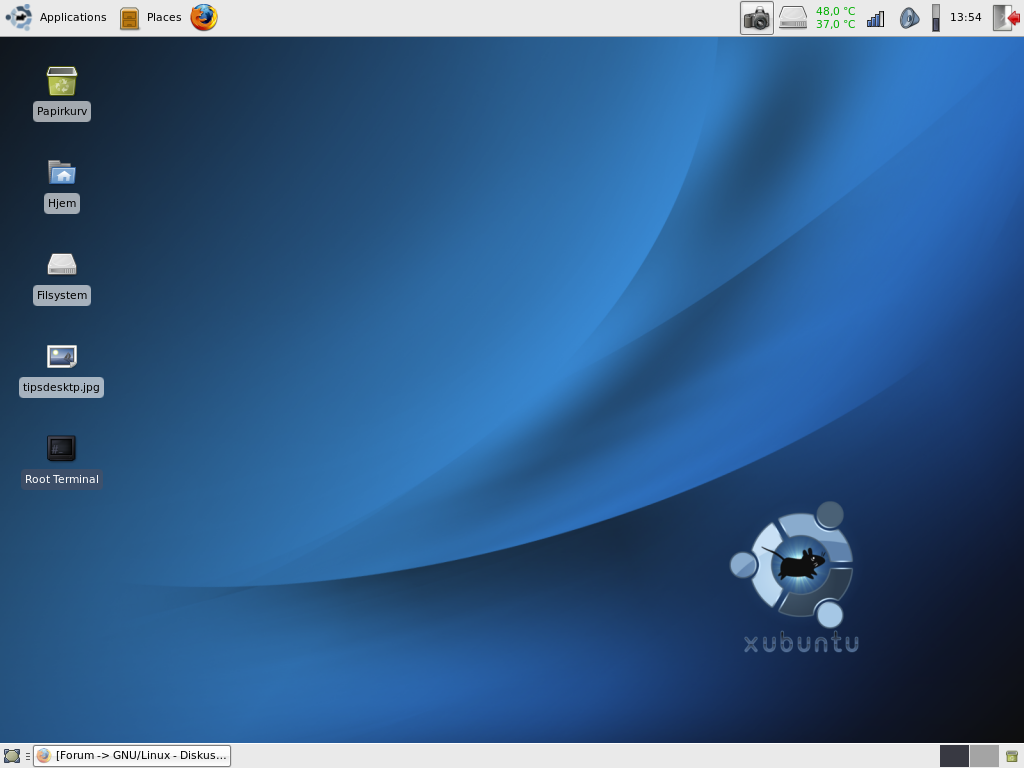Switch to the first dark workspace in pager
The height and width of the screenshot is (768, 1024).
click(954, 756)
